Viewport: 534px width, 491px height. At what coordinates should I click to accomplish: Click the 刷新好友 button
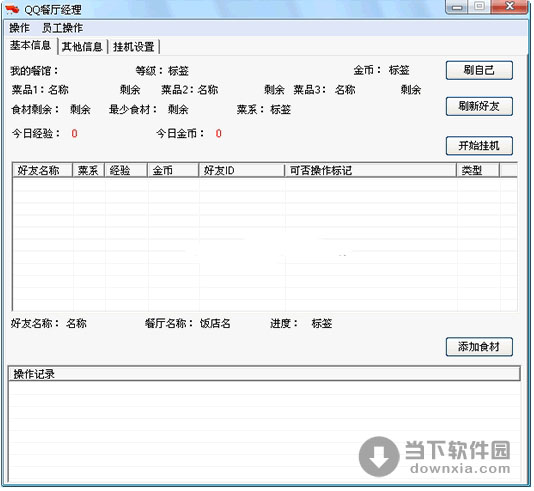(x=479, y=106)
